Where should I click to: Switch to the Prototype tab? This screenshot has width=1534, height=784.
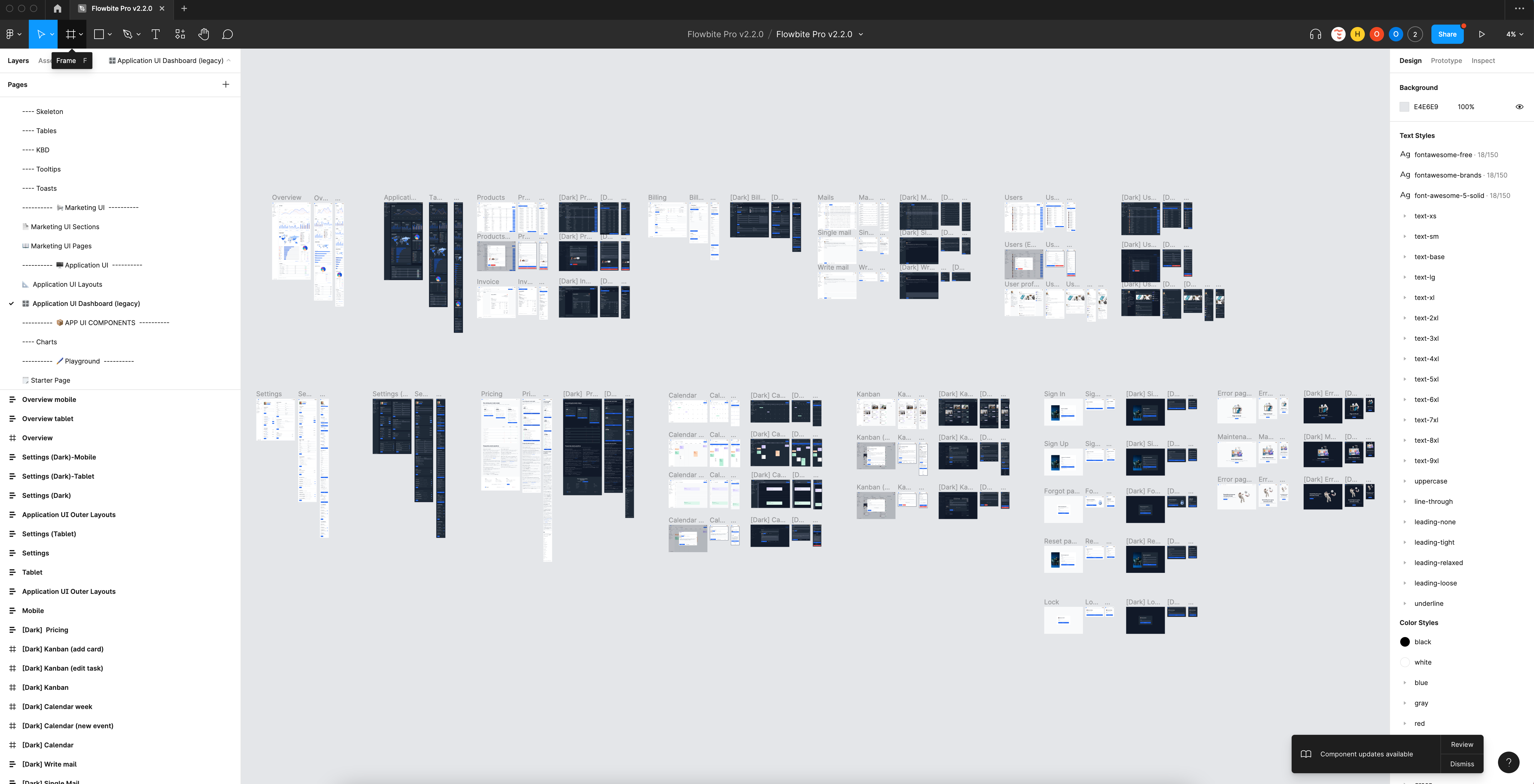click(x=1446, y=61)
